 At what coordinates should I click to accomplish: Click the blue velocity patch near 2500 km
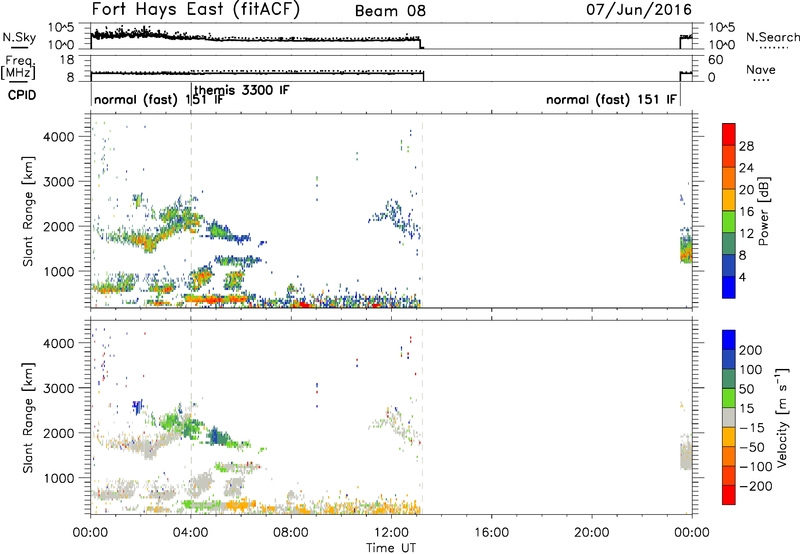[138, 407]
